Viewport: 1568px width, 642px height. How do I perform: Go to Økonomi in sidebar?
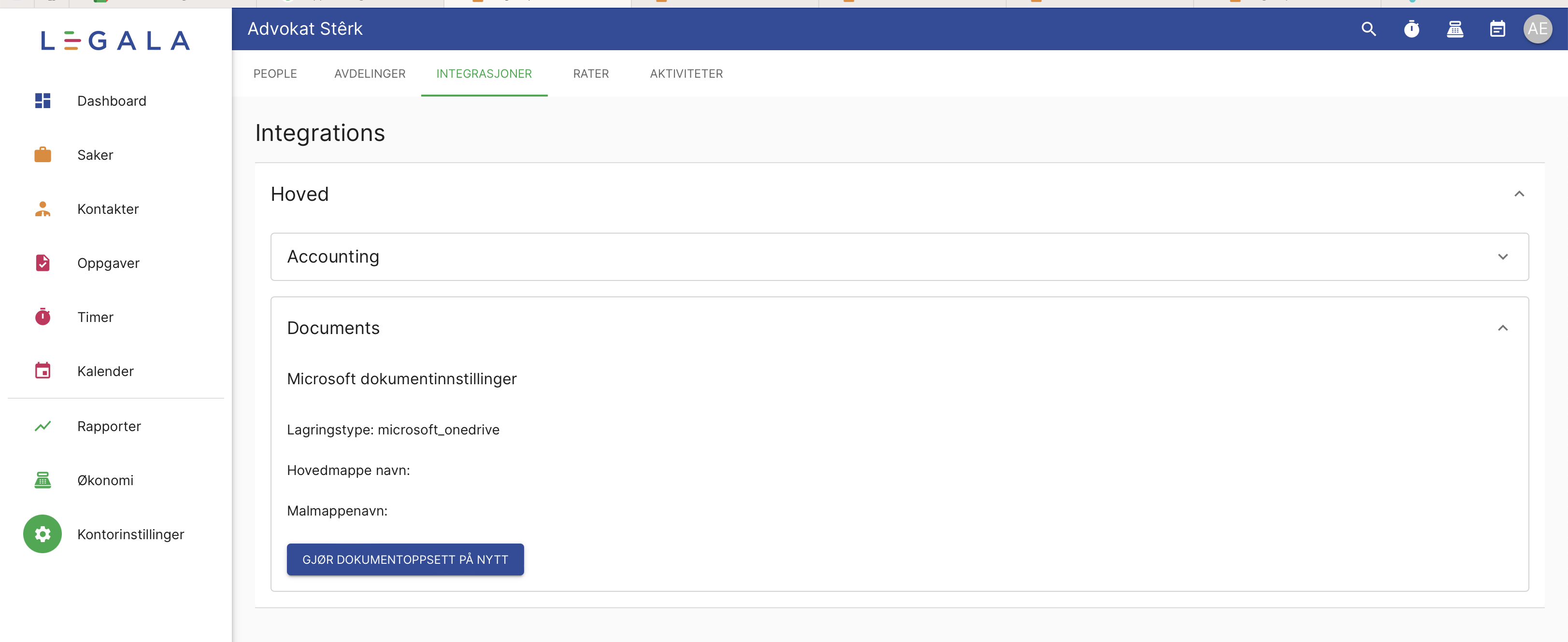click(105, 480)
